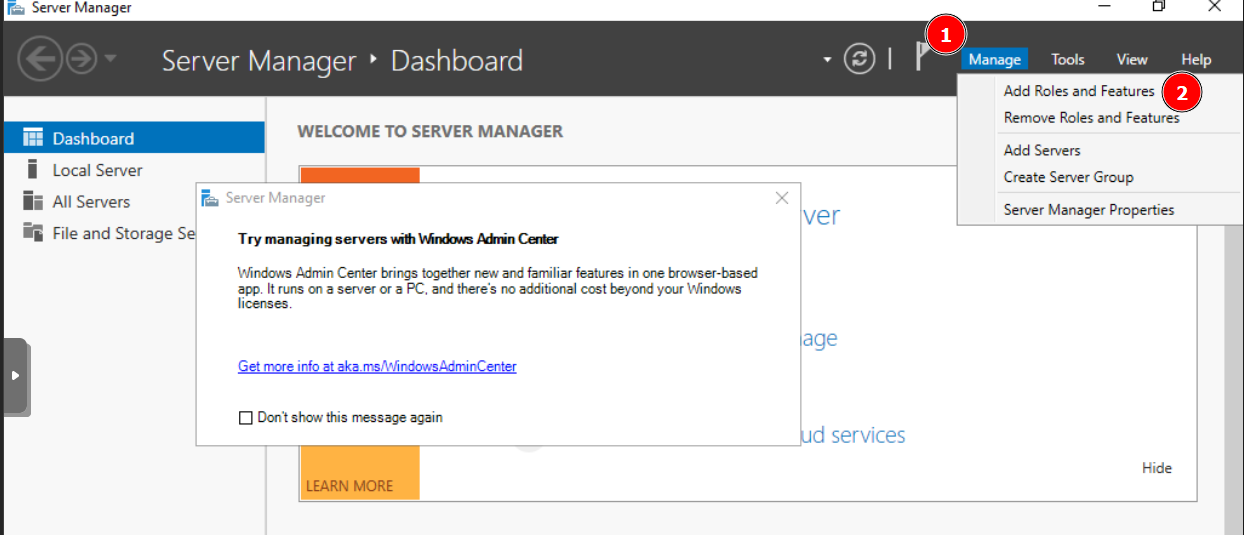
Task: Hide the welcome tile
Action: click(1156, 468)
